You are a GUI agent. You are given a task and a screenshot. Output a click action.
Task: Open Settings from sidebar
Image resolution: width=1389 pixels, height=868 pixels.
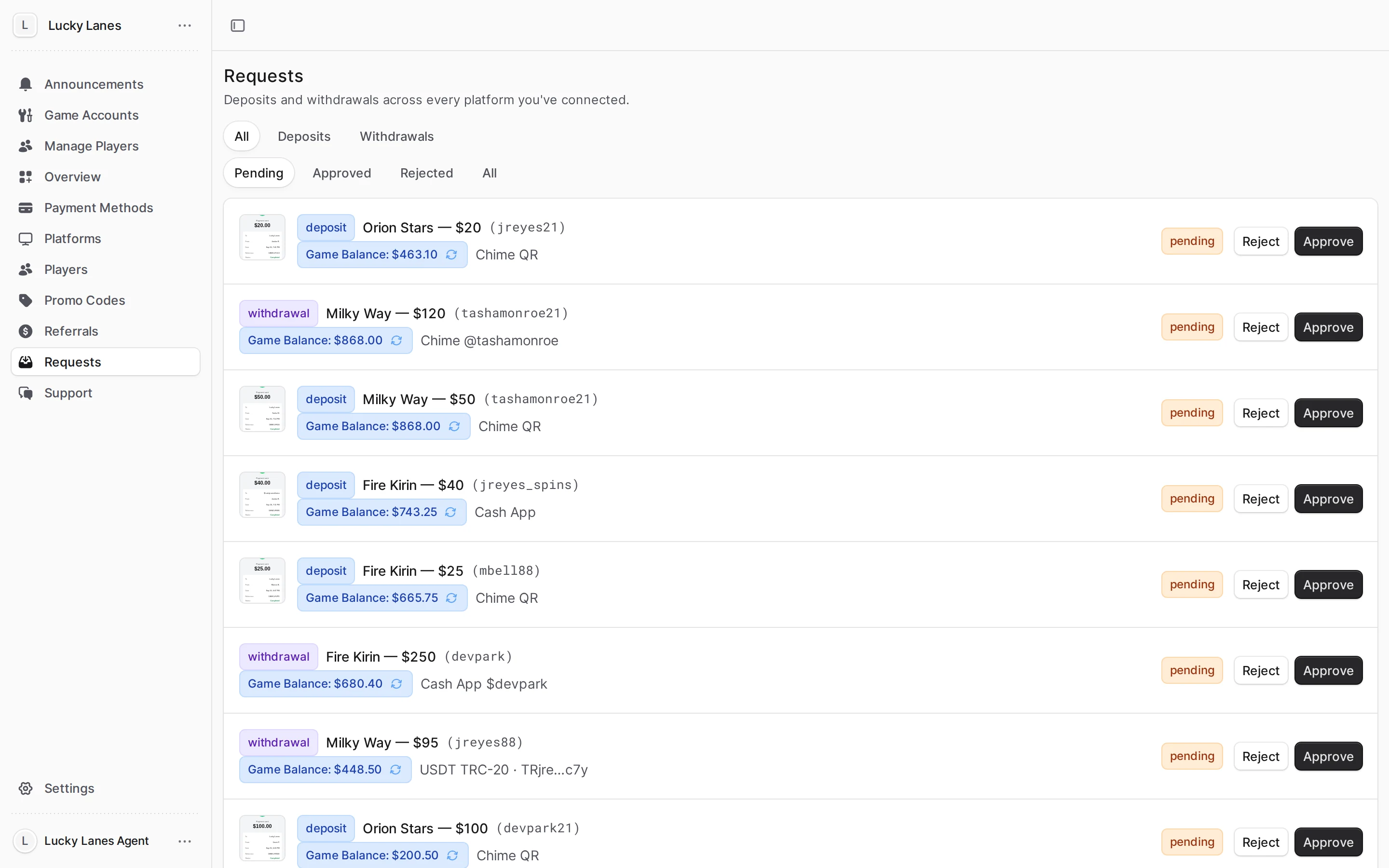(x=106, y=788)
